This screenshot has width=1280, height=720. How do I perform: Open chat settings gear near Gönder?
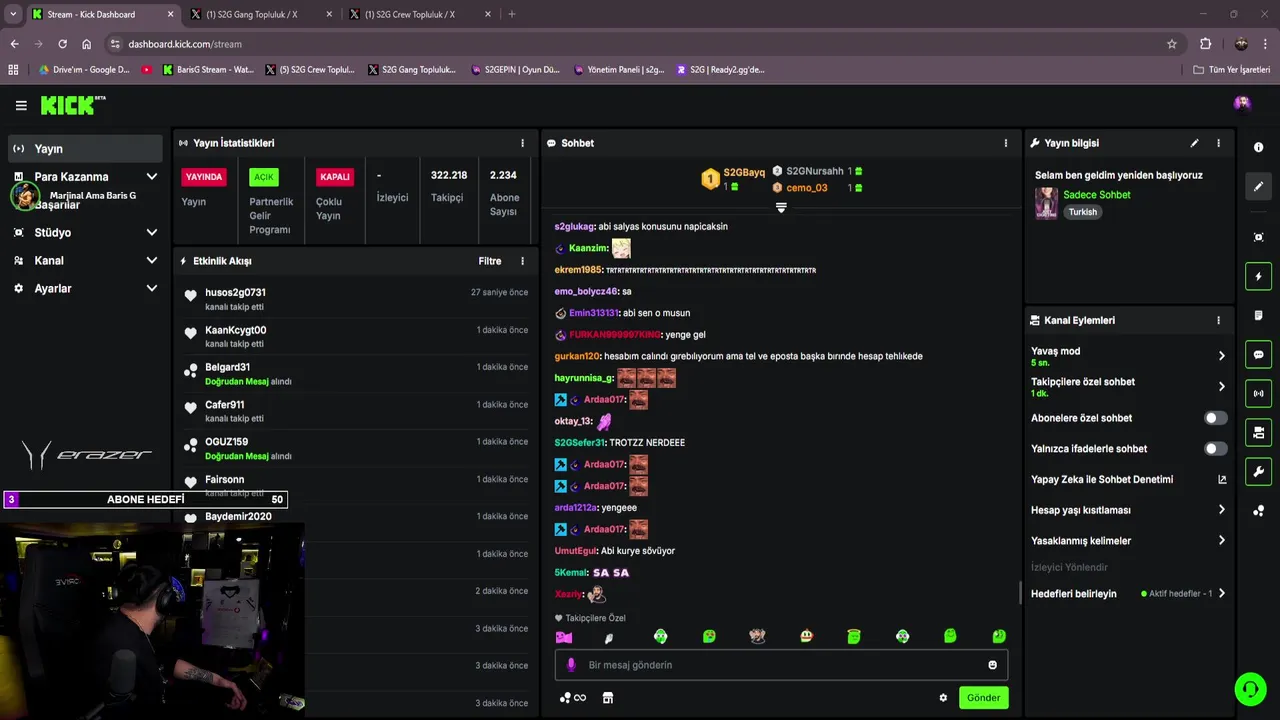[943, 698]
